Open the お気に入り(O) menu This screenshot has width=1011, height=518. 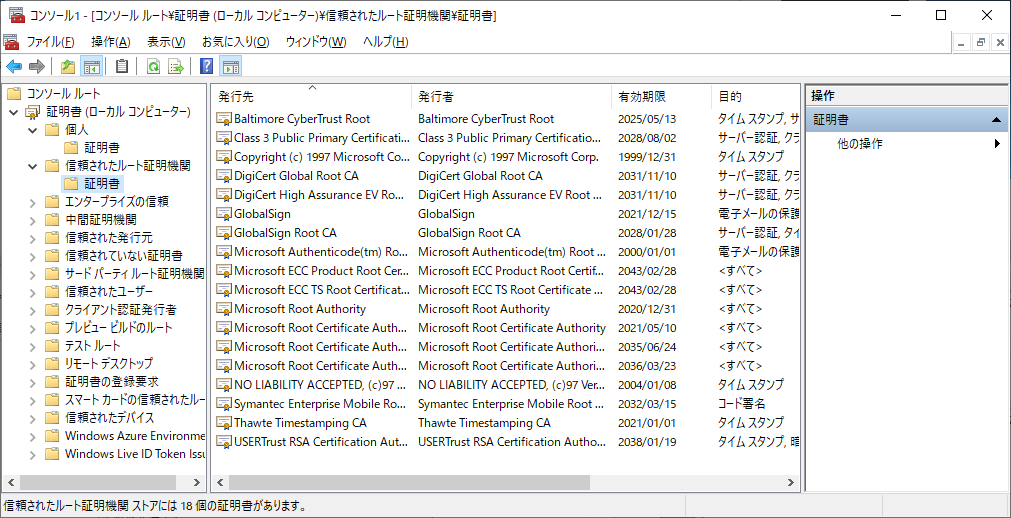pyautogui.click(x=235, y=42)
